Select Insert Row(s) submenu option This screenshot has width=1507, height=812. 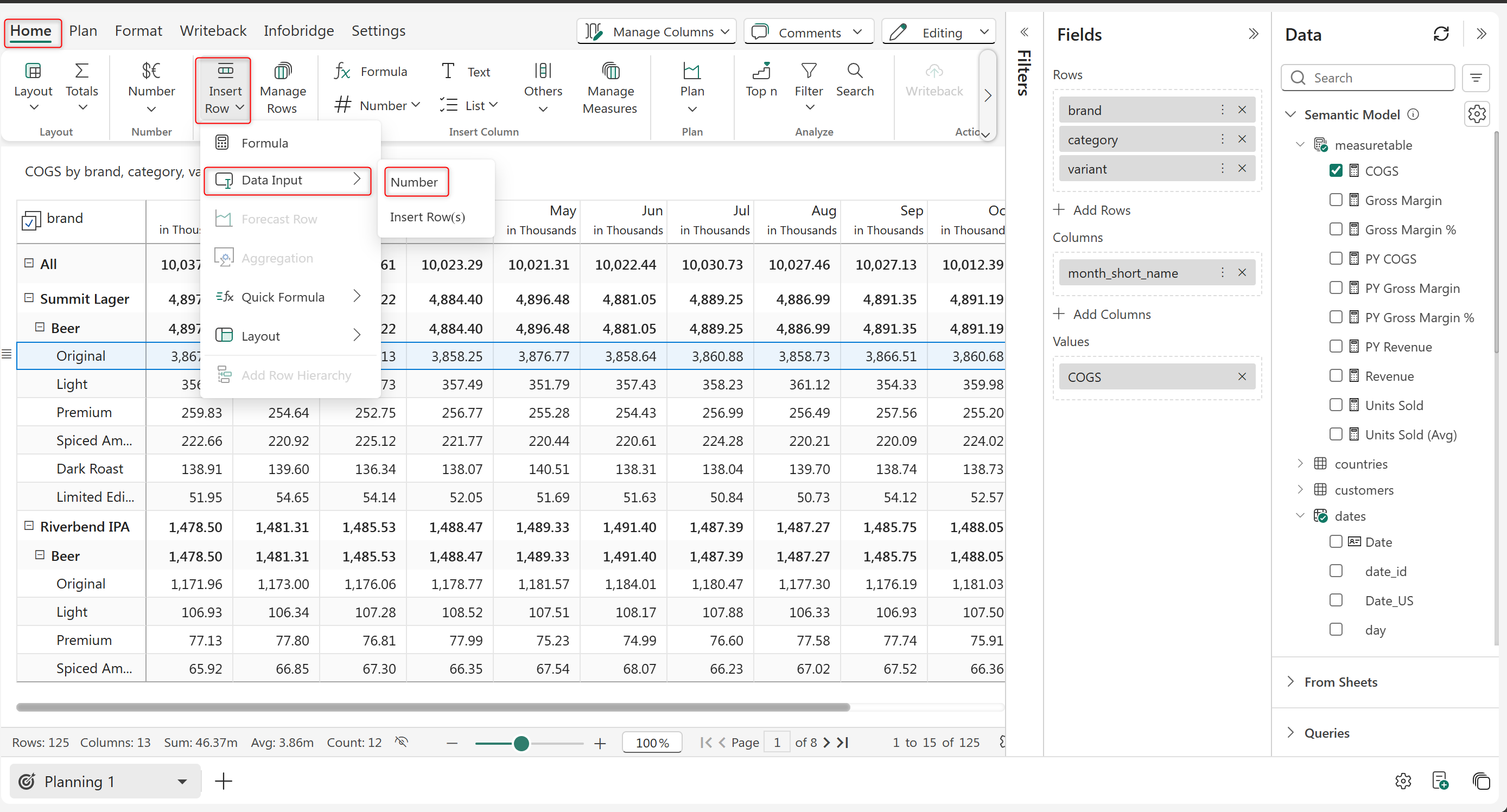[x=427, y=217]
